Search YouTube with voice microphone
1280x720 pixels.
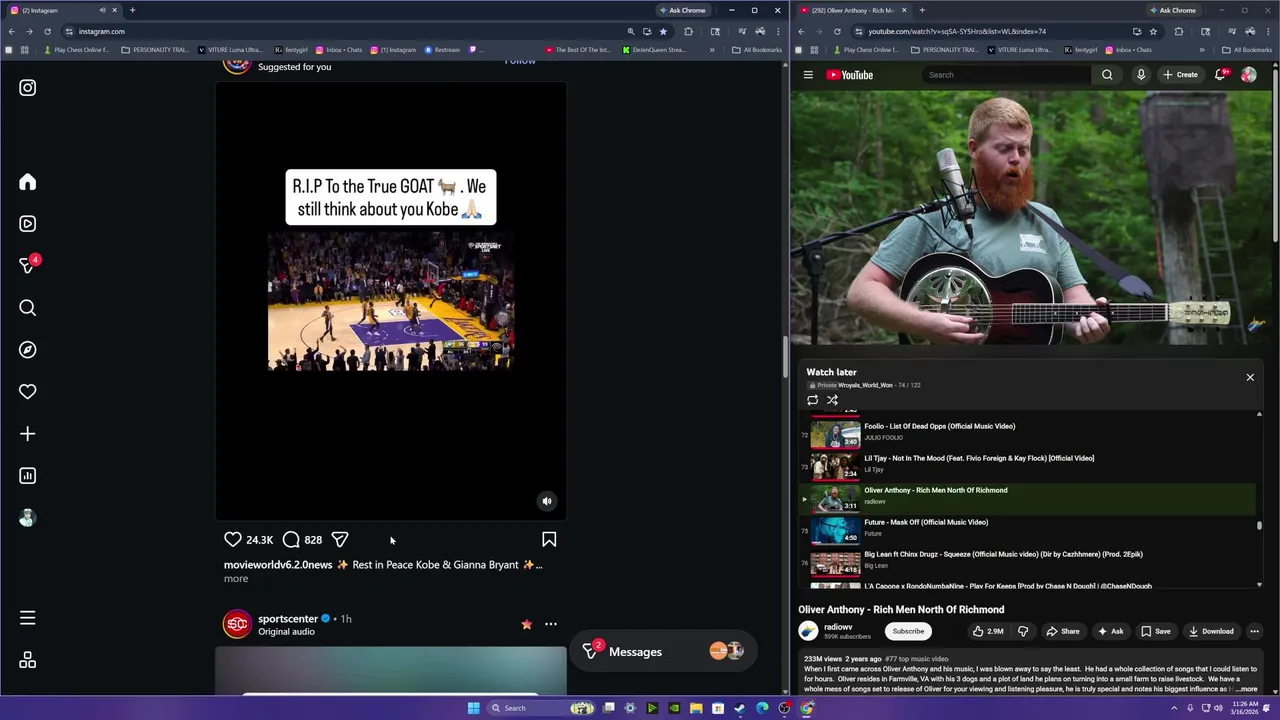pyautogui.click(x=1141, y=75)
